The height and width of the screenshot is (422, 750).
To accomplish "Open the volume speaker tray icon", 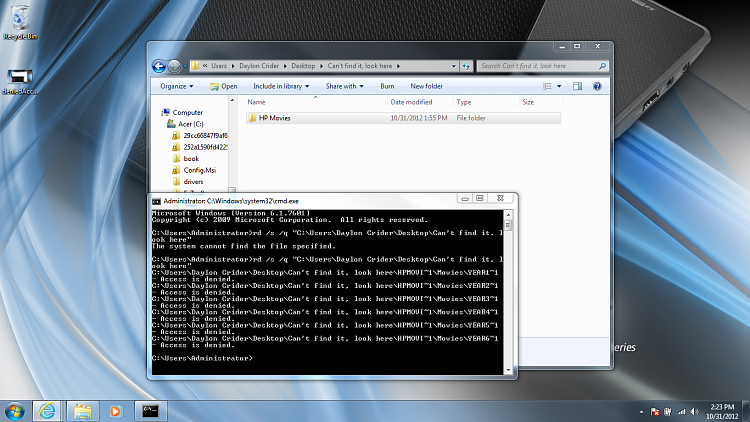I will click(x=695, y=411).
